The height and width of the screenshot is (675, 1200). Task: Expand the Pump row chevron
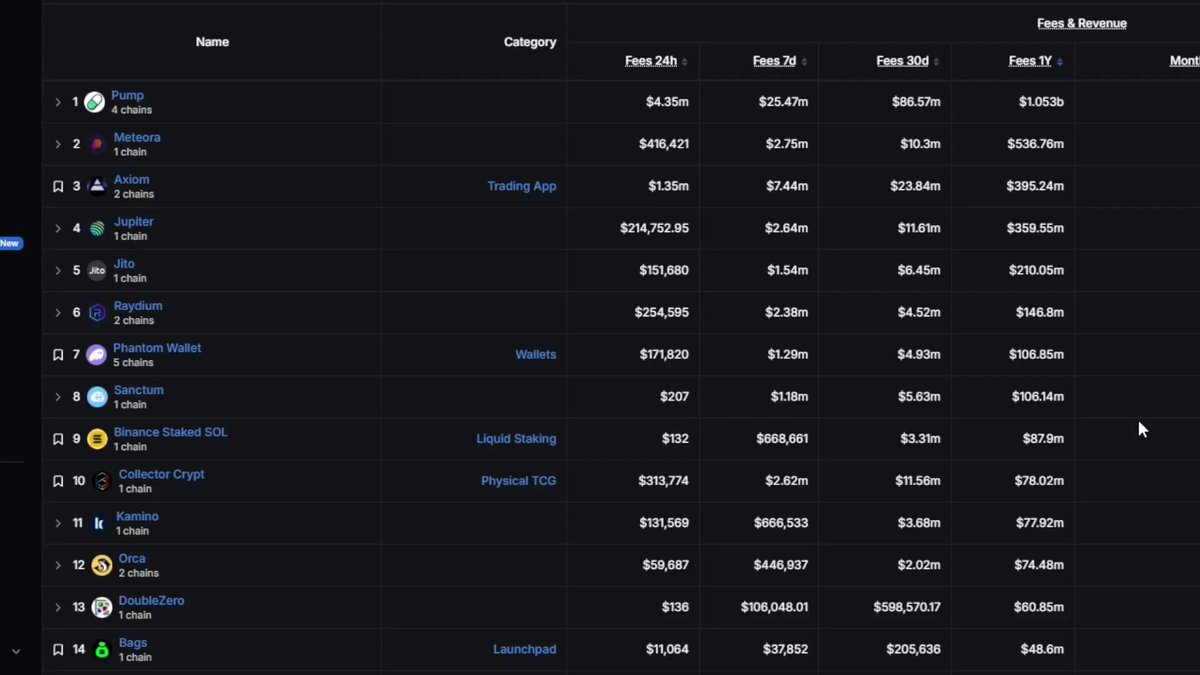pyautogui.click(x=58, y=102)
